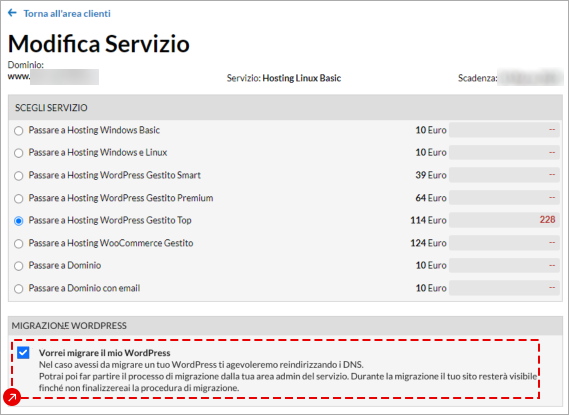Choose Hosting WordPress Gestito Smart option
The width and height of the screenshot is (569, 415).
[19, 176]
